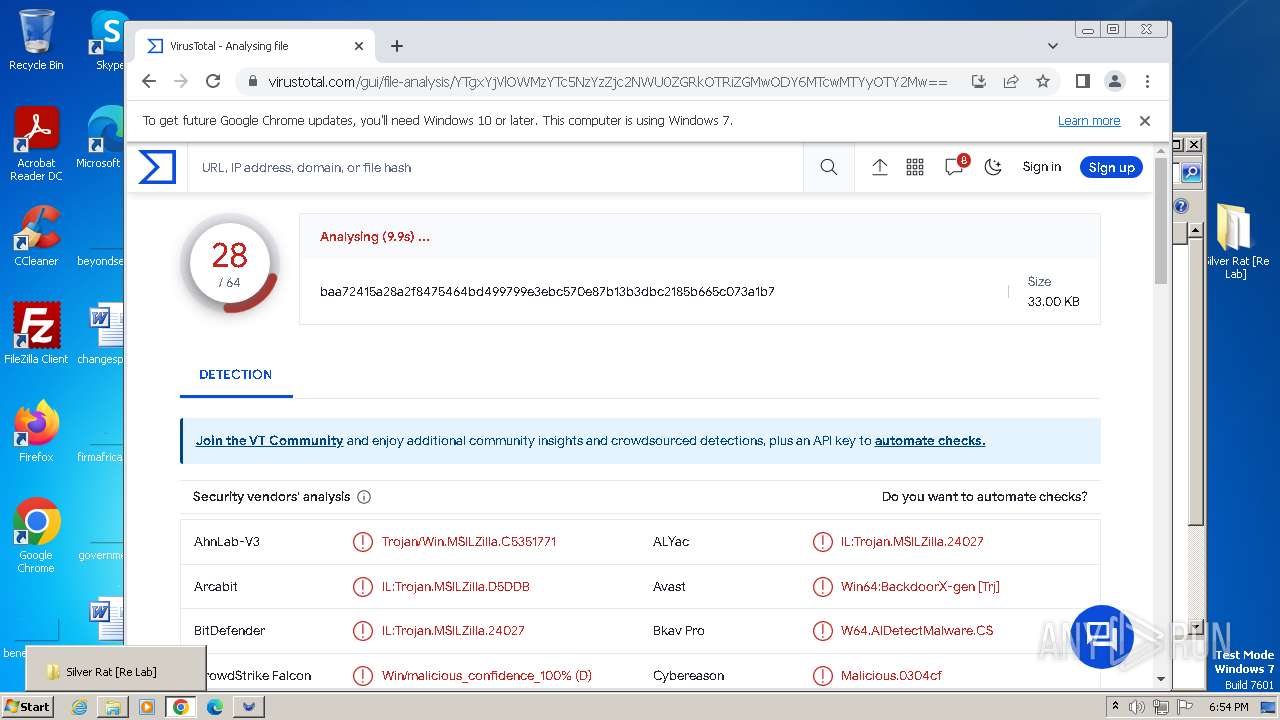Dismiss the Chrome update notification banner
Image resolution: width=1280 pixels, height=720 pixels.
pos(1145,120)
